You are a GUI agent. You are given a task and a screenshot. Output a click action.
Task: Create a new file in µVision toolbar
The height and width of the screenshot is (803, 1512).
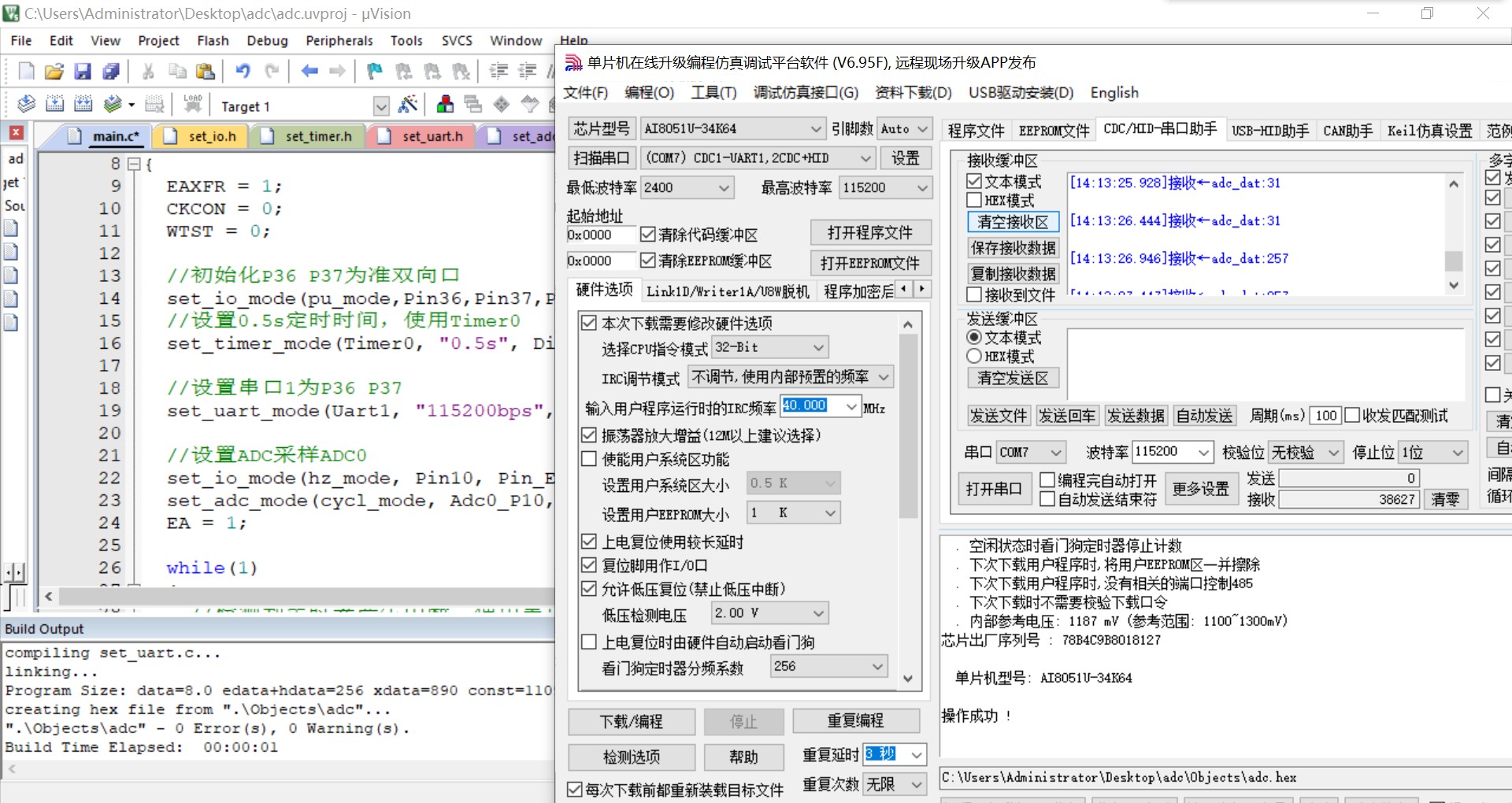26,72
